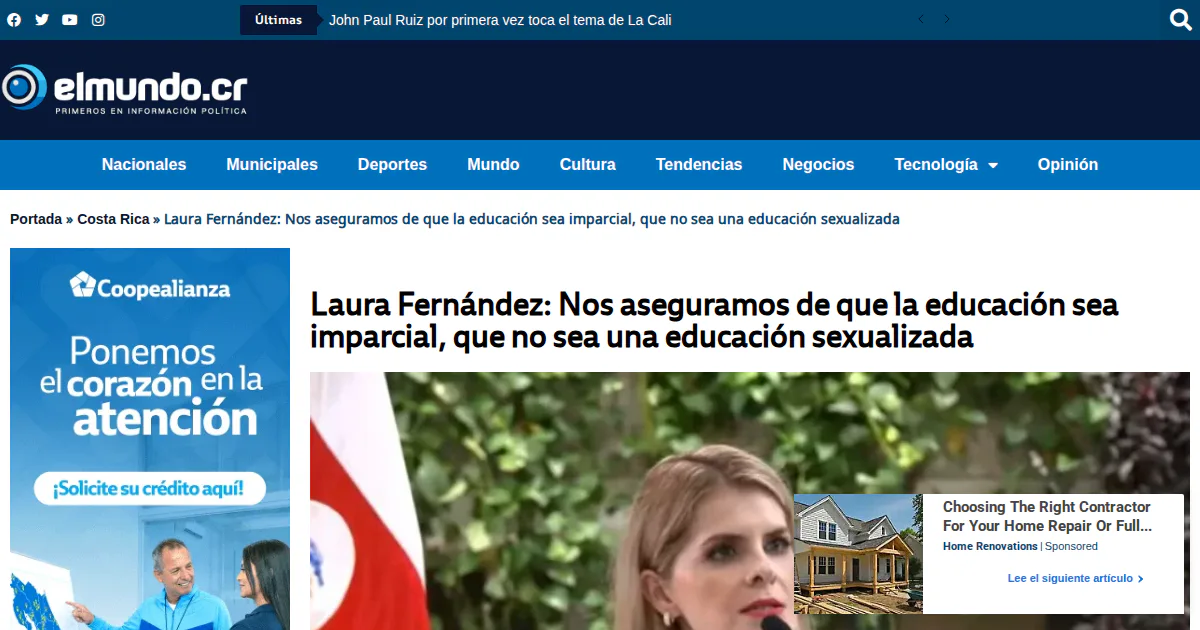Click 'Ponemos el corazón en la atención' ad text
The width and height of the screenshot is (1200, 630).
[x=150, y=386]
